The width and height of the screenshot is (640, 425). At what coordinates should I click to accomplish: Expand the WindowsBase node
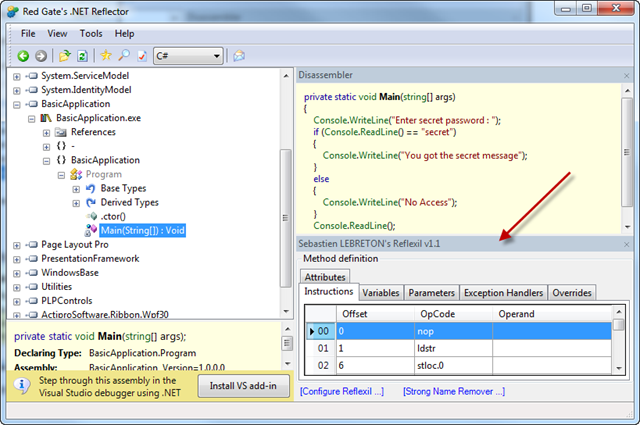tap(17, 274)
